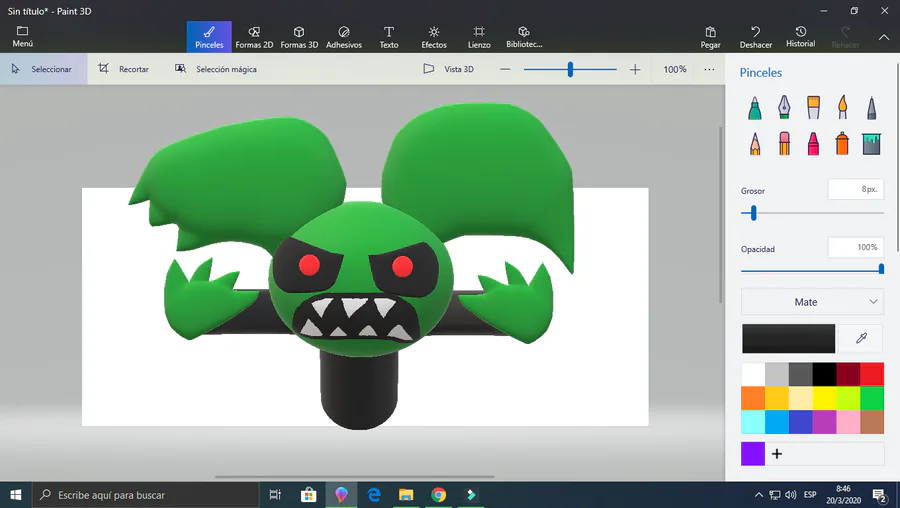Open the Efectos tab

(x=434, y=37)
